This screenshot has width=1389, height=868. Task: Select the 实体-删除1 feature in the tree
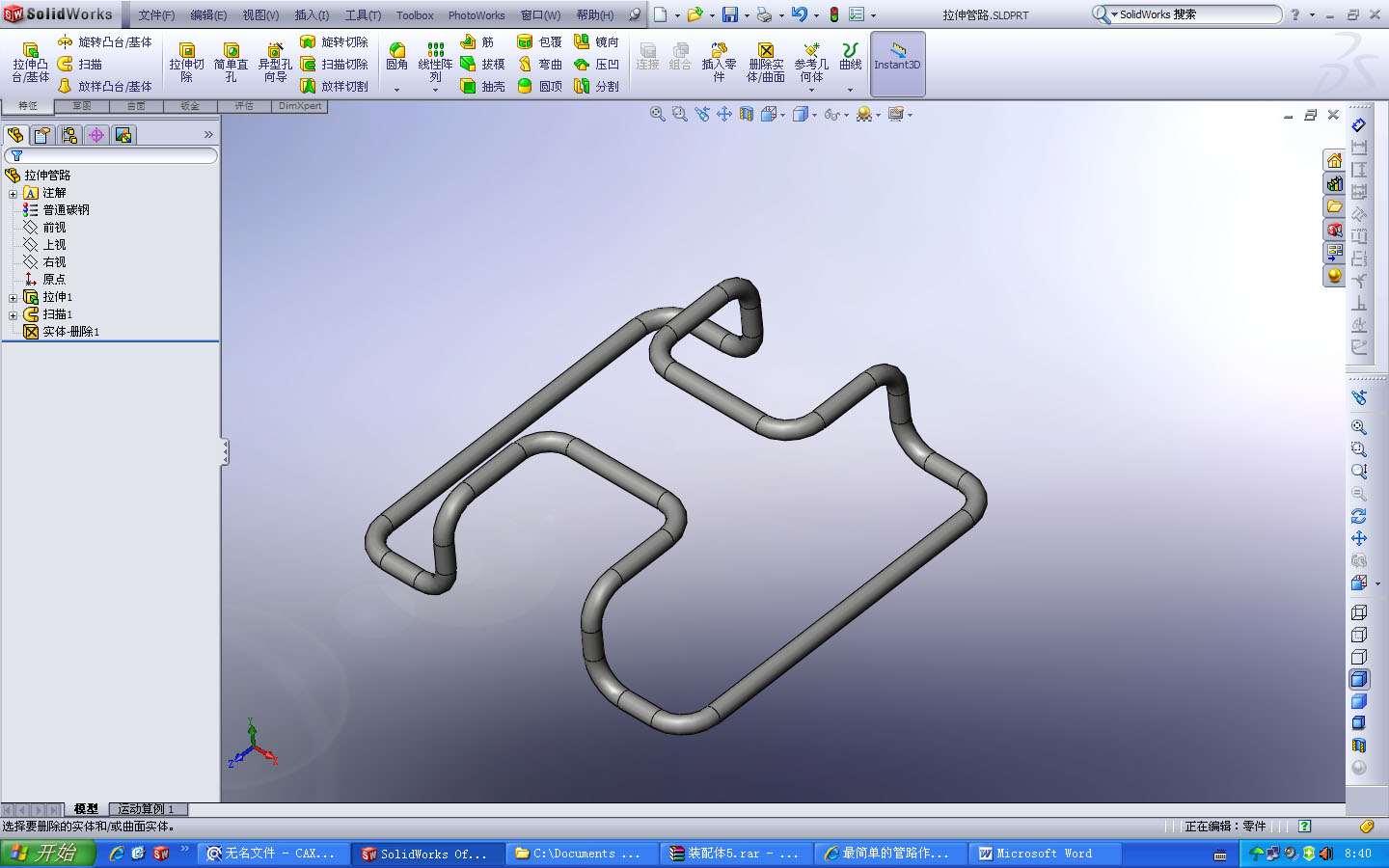click(61, 332)
